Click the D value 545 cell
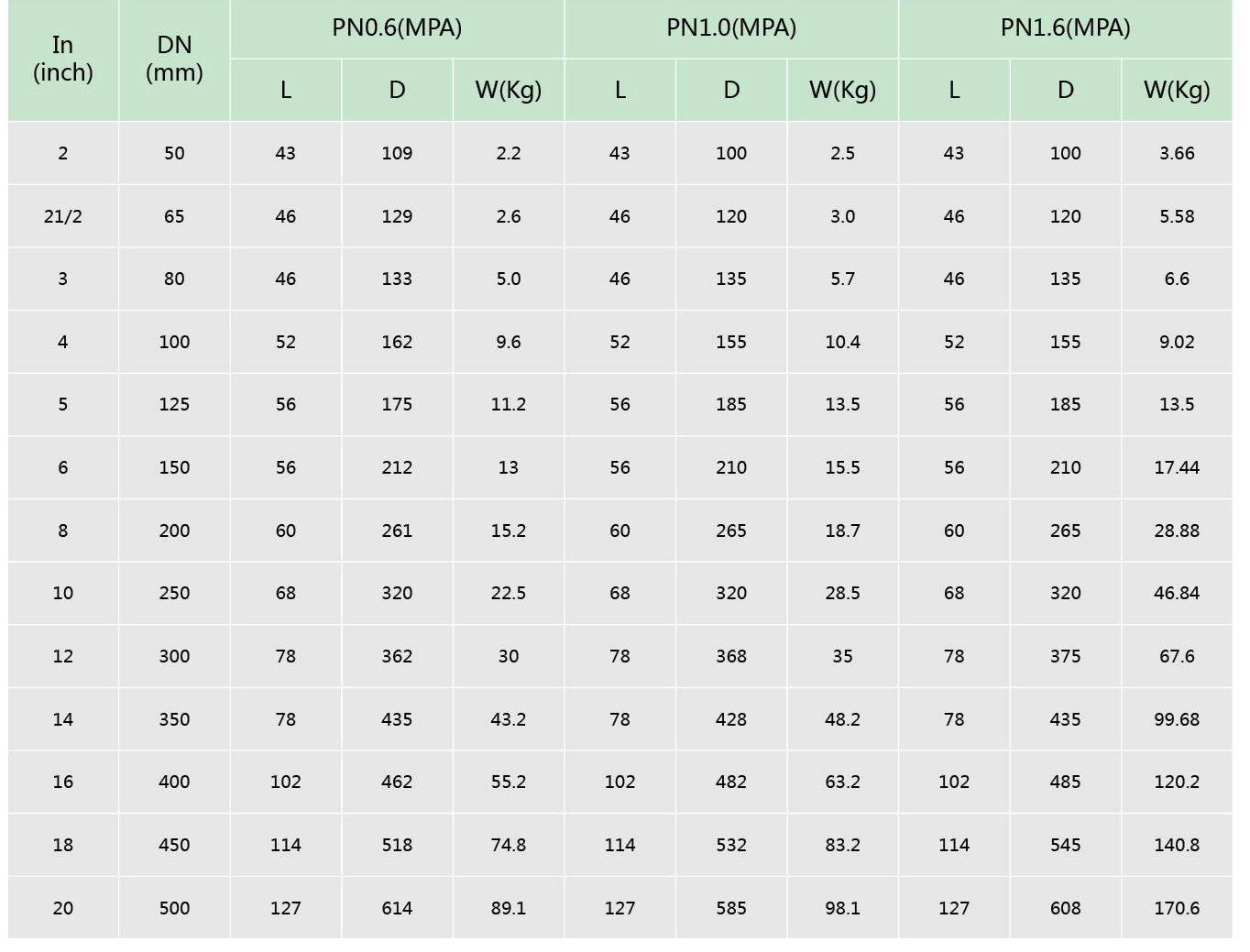This screenshot has width=1250, height=952. [x=1065, y=845]
